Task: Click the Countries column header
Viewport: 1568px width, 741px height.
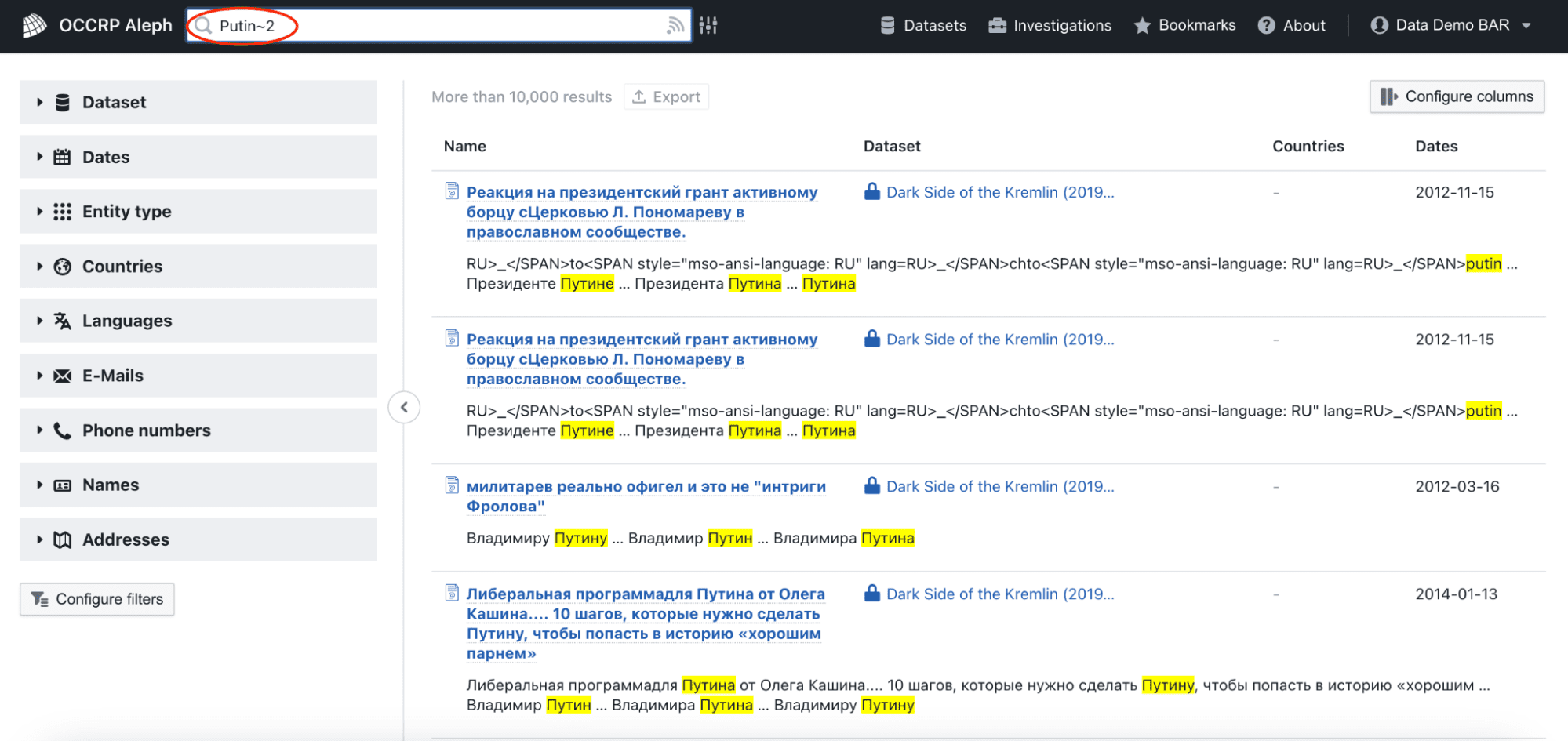Action: pyautogui.click(x=1308, y=146)
